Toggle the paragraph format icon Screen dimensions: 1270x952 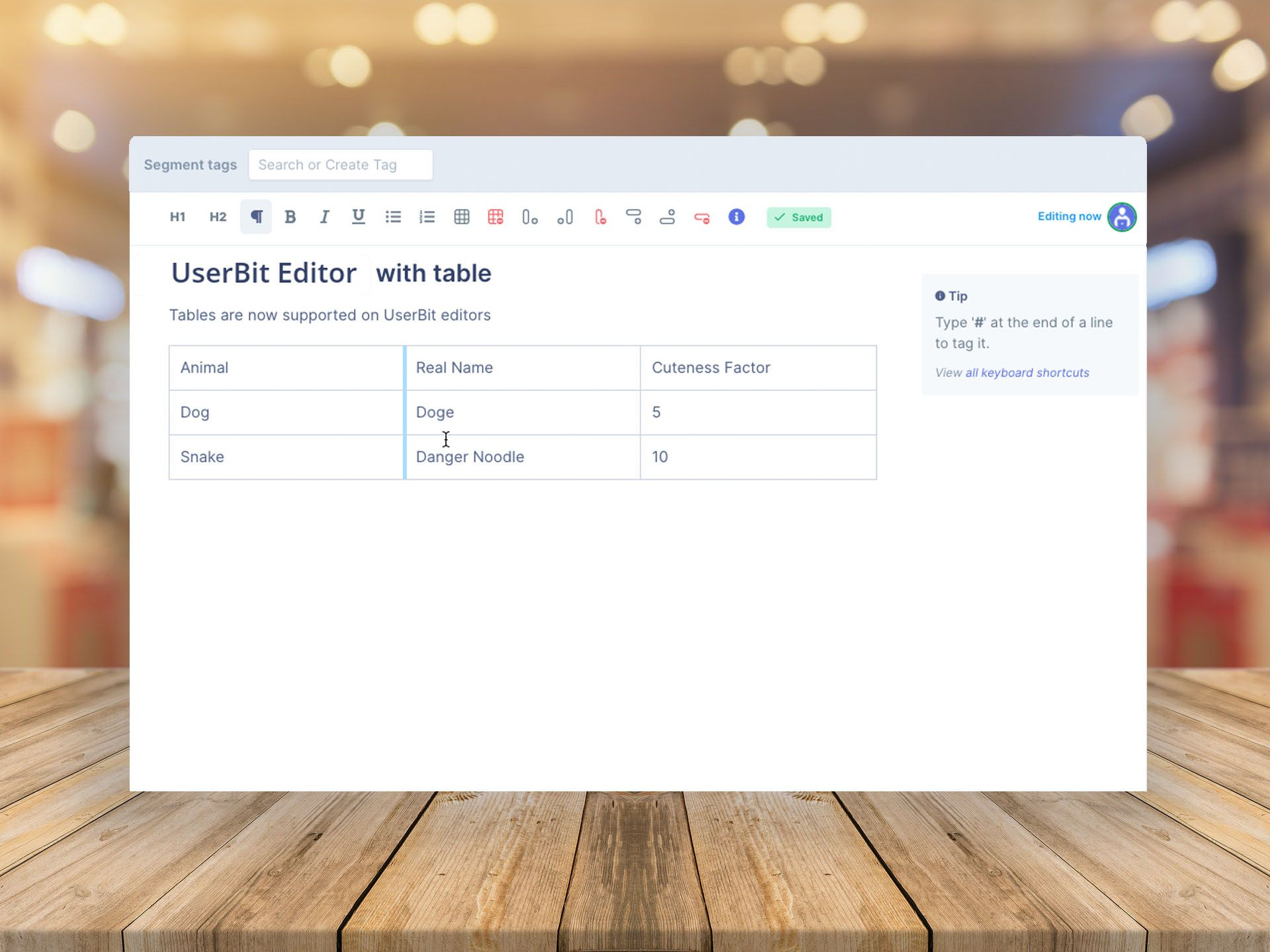pyautogui.click(x=256, y=217)
